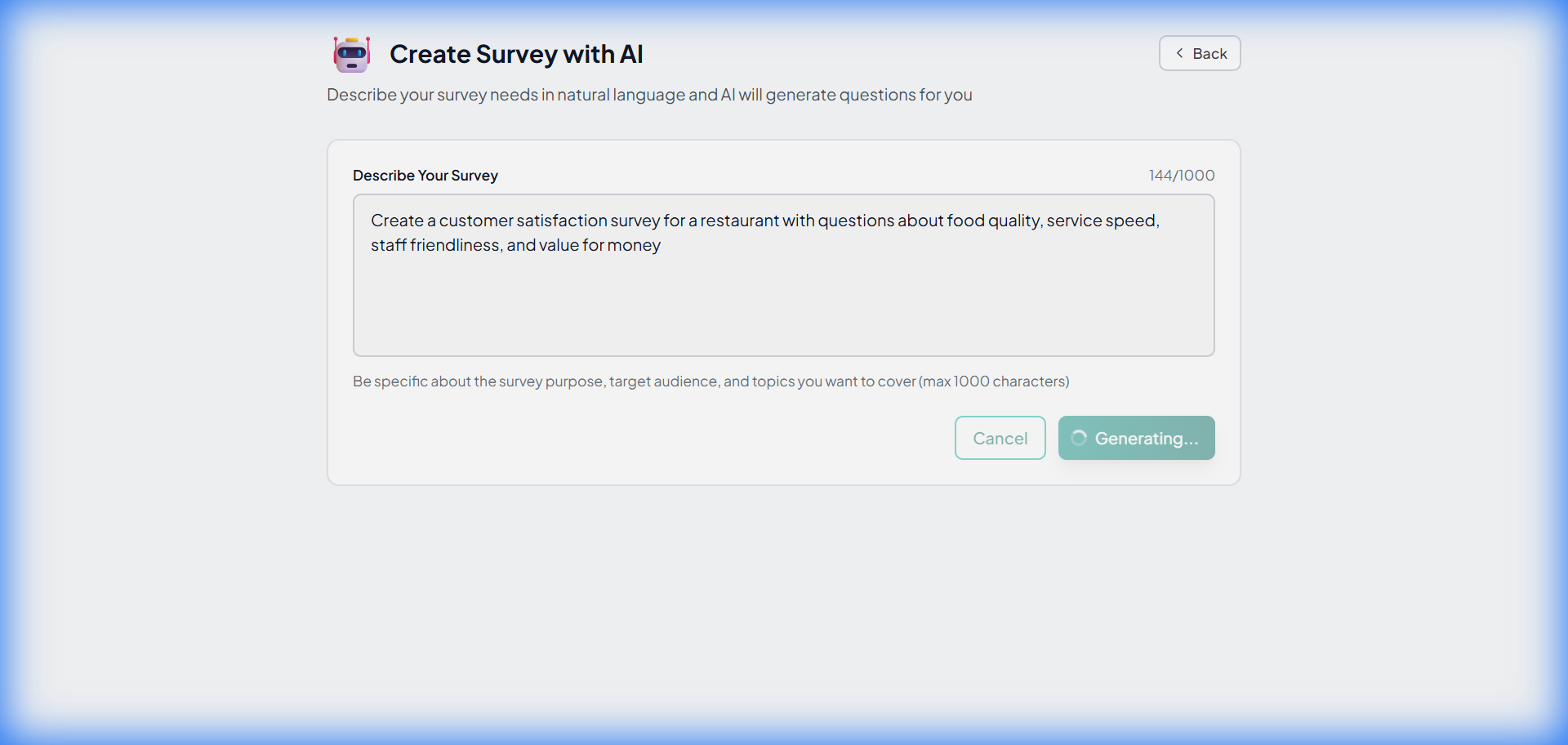This screenshot has width=1568, height=745.
Task: Click the 'Create Survey with AI' heading
Action: (516, 54)
